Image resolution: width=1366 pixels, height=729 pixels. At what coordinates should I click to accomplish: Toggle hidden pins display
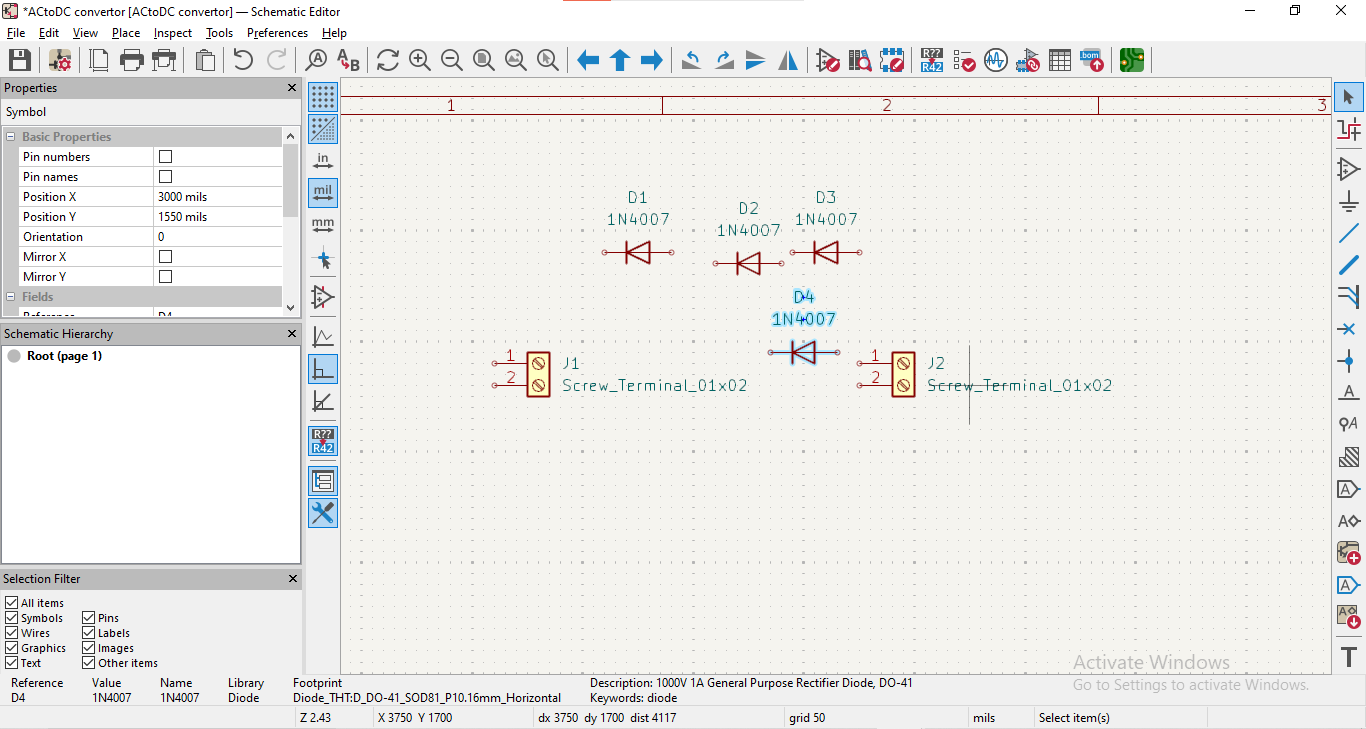pyautogui.click(x=323, y=297)
